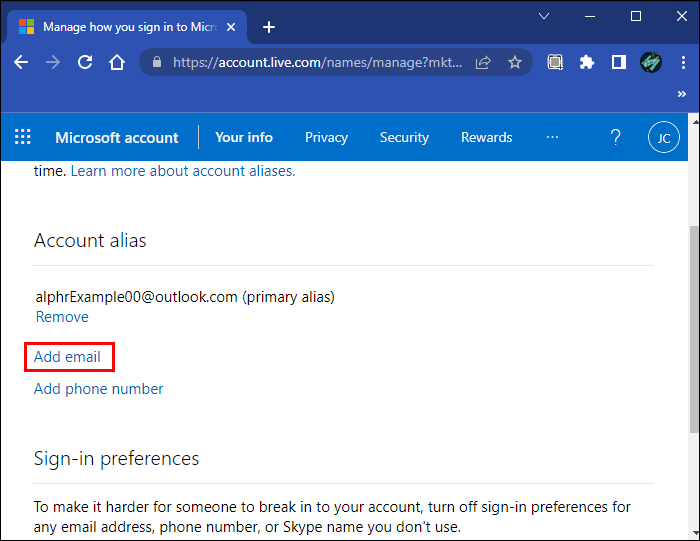
Task: Bookmark this page with the star icon
Action: [x=515, y=62]
